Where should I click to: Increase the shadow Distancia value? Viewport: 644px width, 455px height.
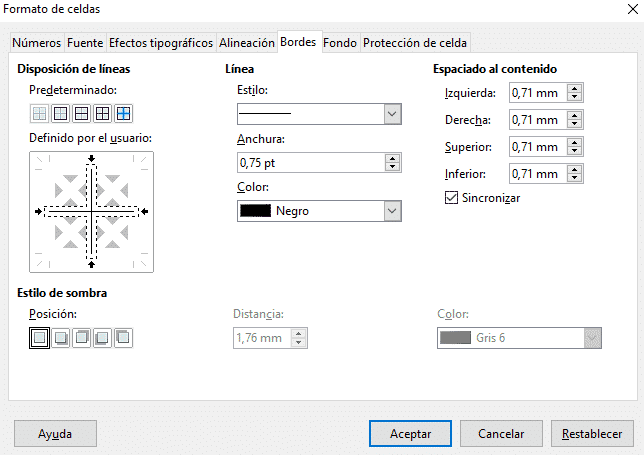299,334
